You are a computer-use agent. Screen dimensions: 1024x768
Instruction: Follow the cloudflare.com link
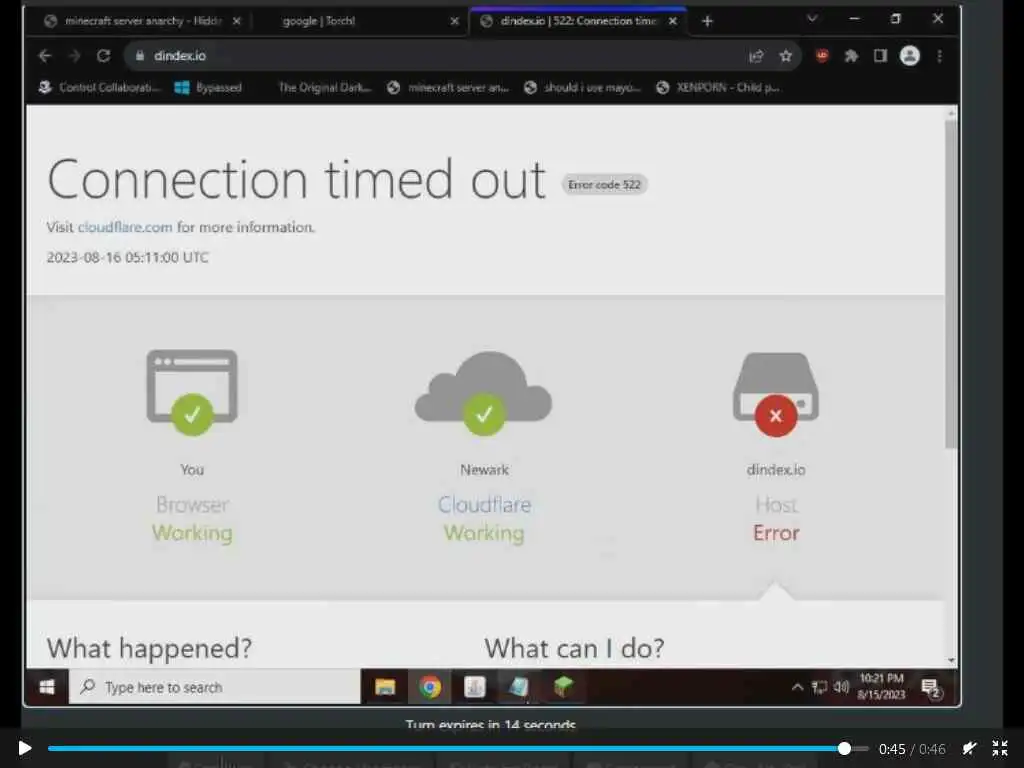click(x=125, y=227)
